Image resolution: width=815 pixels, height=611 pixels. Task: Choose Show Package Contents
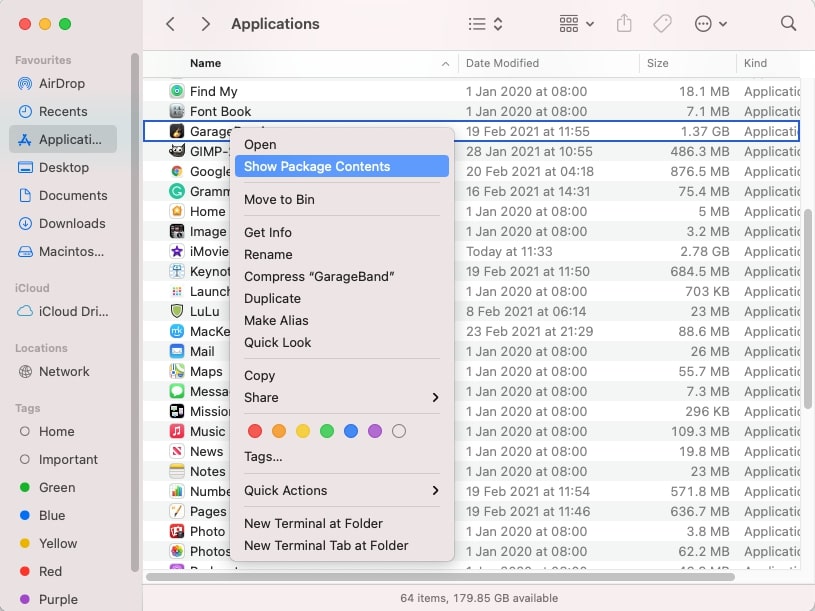[x=341, y=166]
